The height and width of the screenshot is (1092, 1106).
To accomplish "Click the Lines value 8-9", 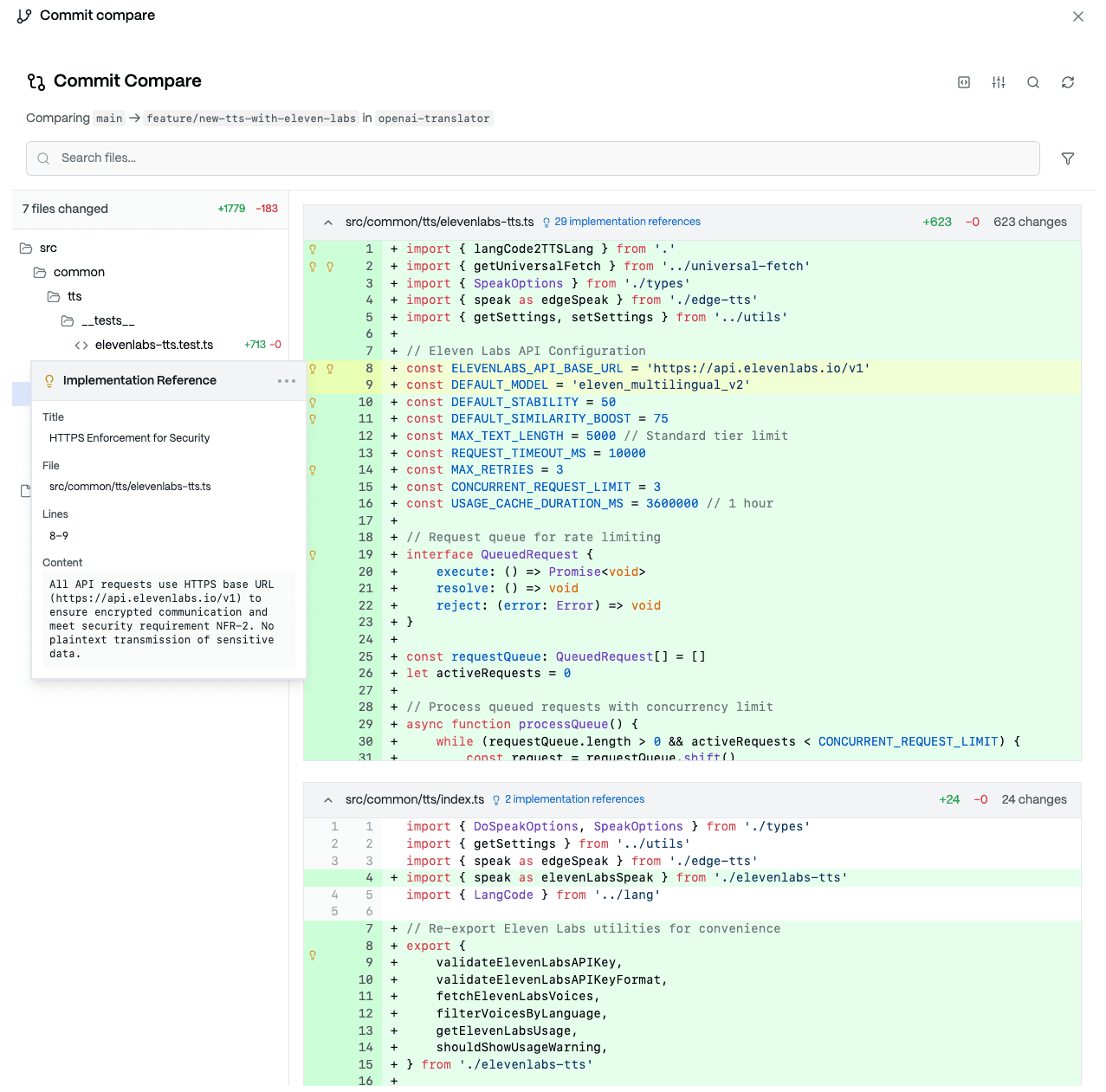I will click(x=59, y=536).
